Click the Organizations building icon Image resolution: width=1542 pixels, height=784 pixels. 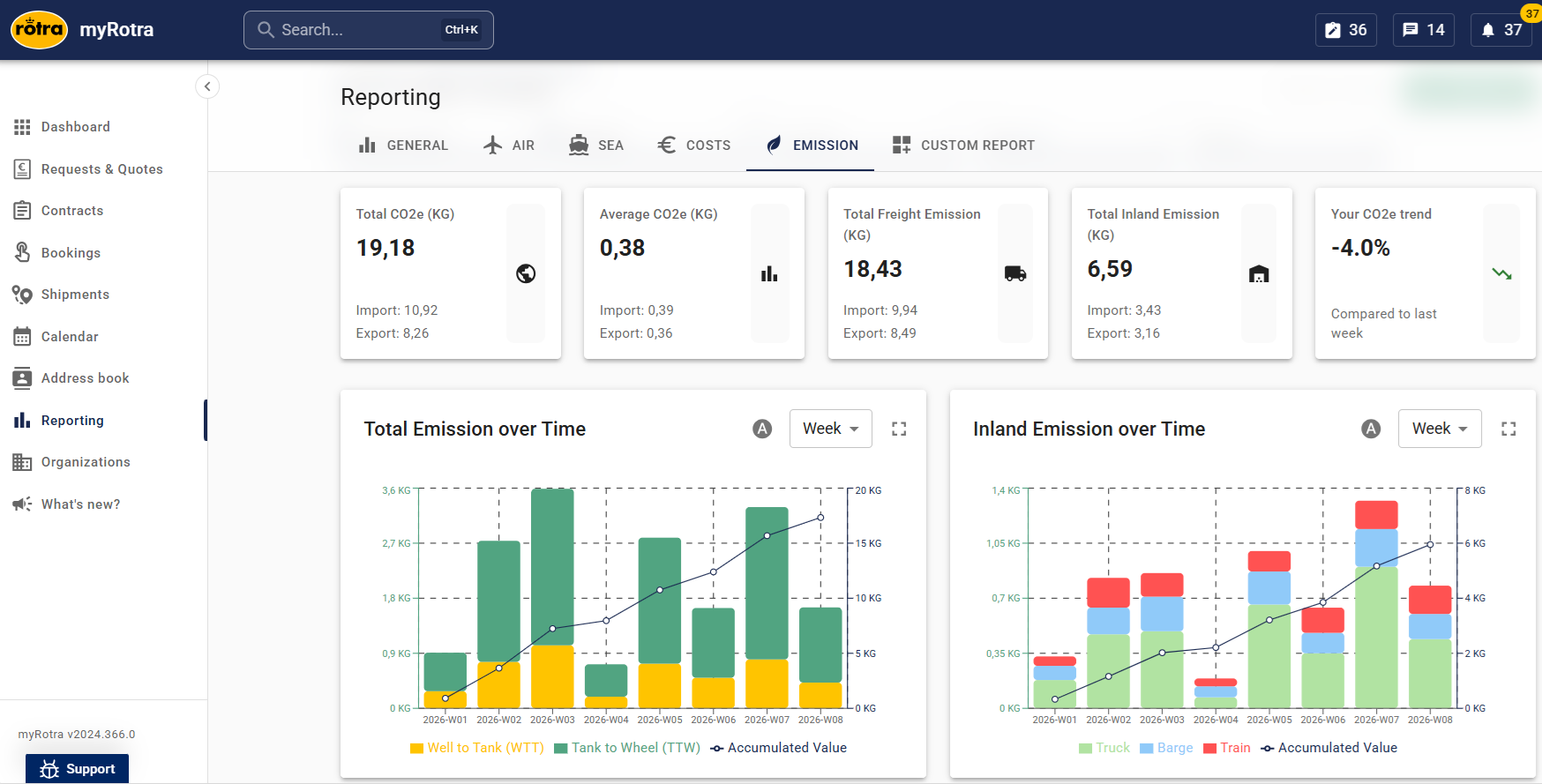(22, 462)
